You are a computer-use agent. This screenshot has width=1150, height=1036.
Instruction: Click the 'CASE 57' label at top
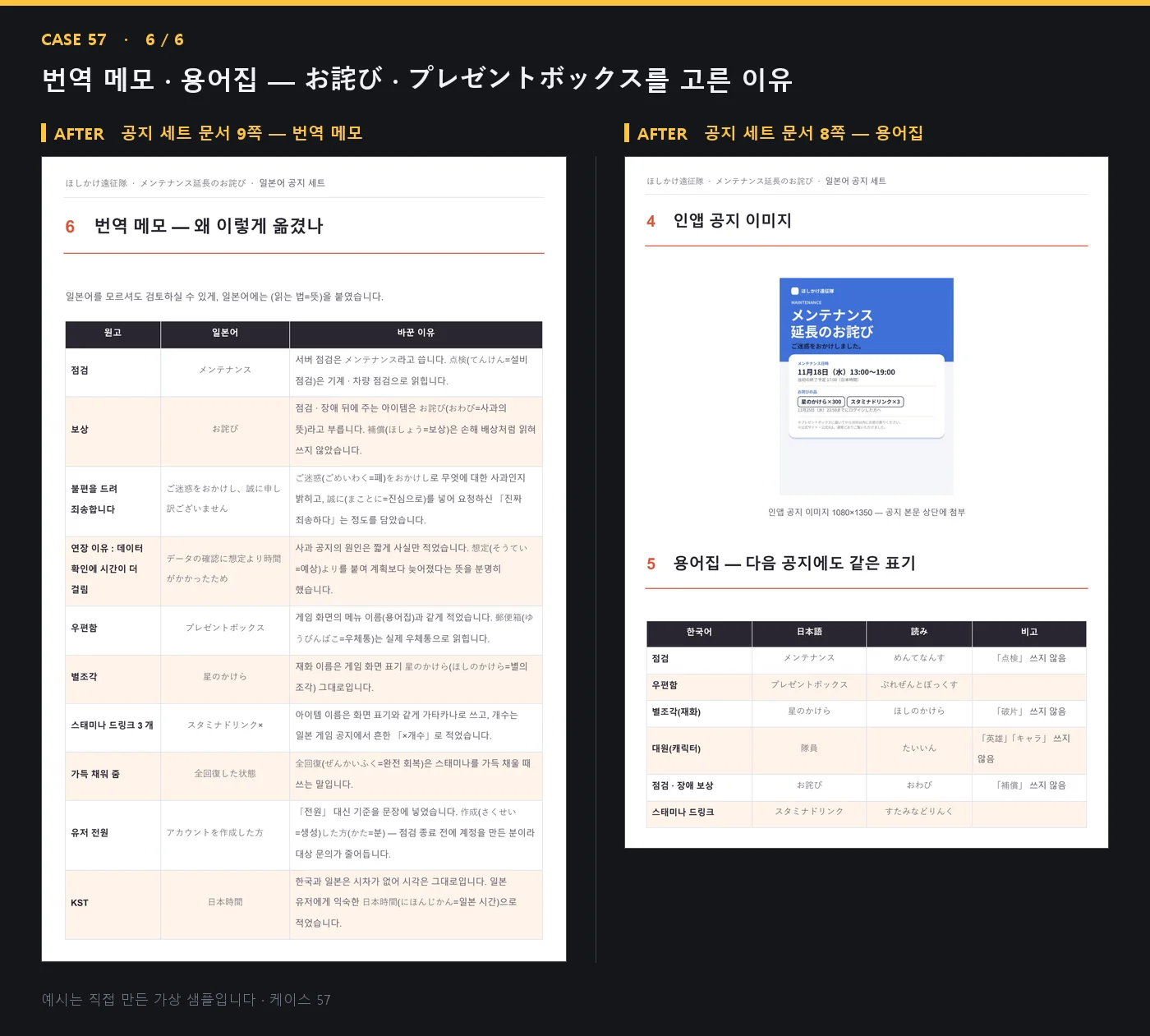click(74, 39)
